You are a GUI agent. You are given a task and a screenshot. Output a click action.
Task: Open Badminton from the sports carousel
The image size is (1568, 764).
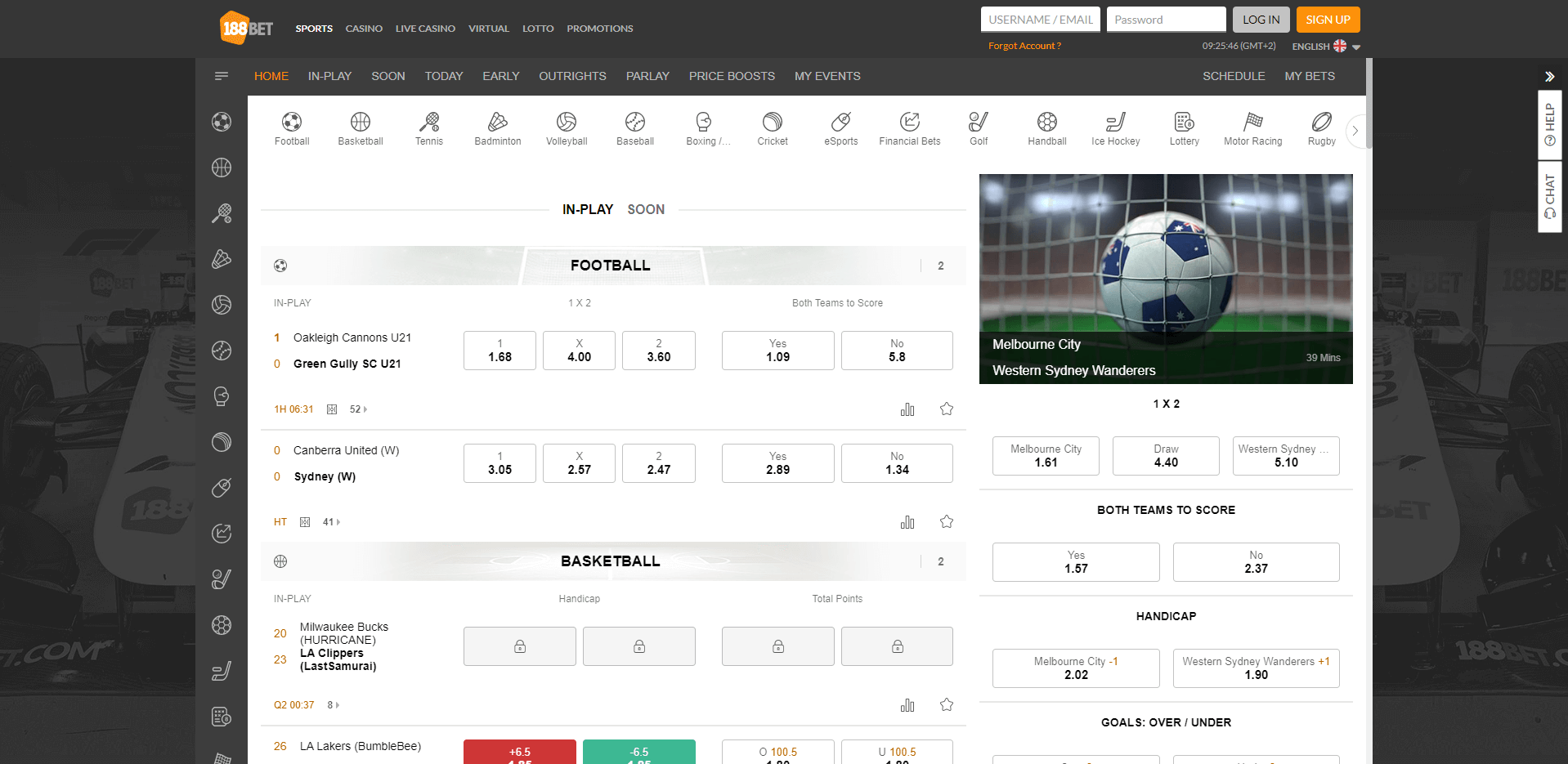[x=498, y=129]
